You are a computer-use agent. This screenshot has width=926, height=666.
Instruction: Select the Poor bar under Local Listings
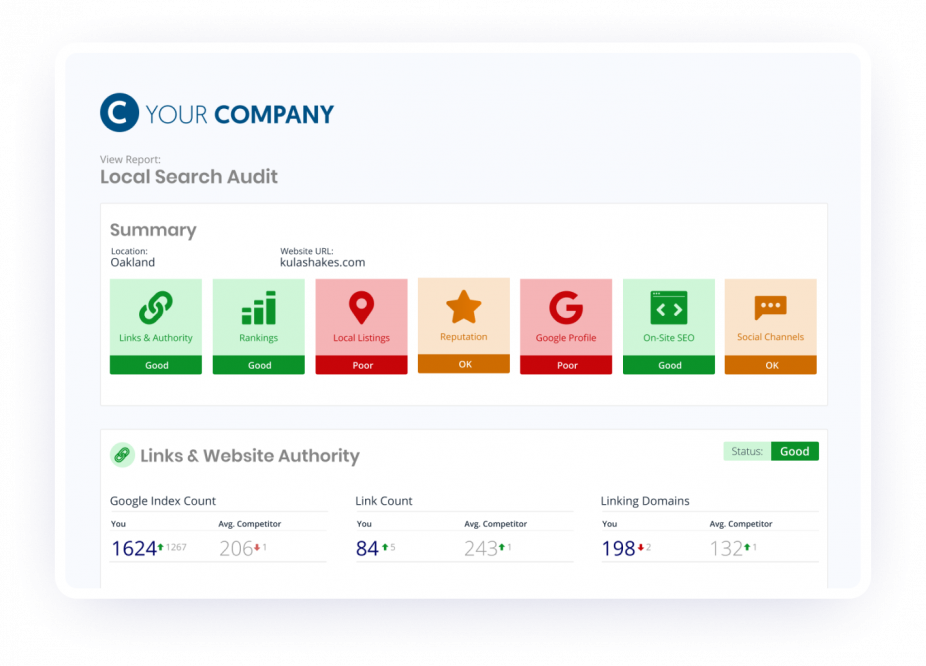[361, 365]
